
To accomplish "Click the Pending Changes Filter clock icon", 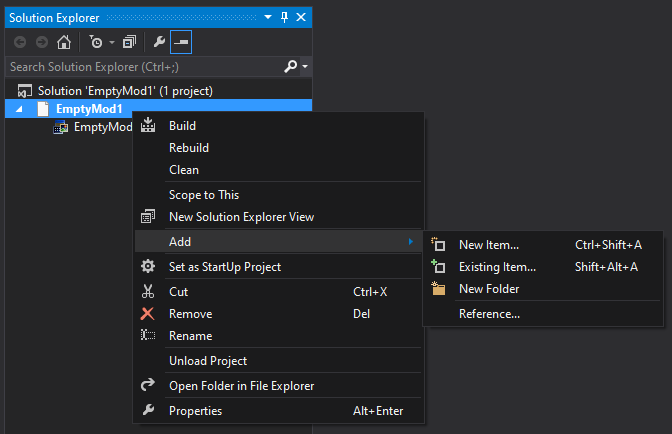I will [95, 42].
